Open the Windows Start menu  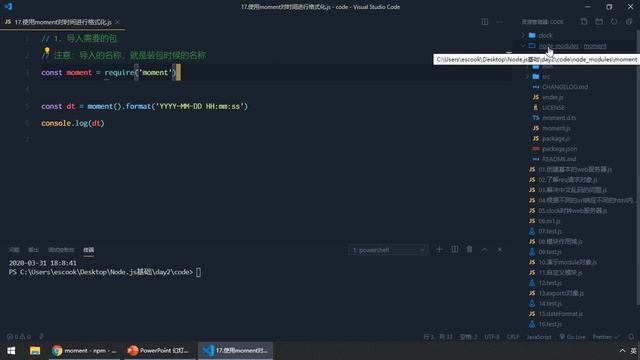click(x=11, y=351)
